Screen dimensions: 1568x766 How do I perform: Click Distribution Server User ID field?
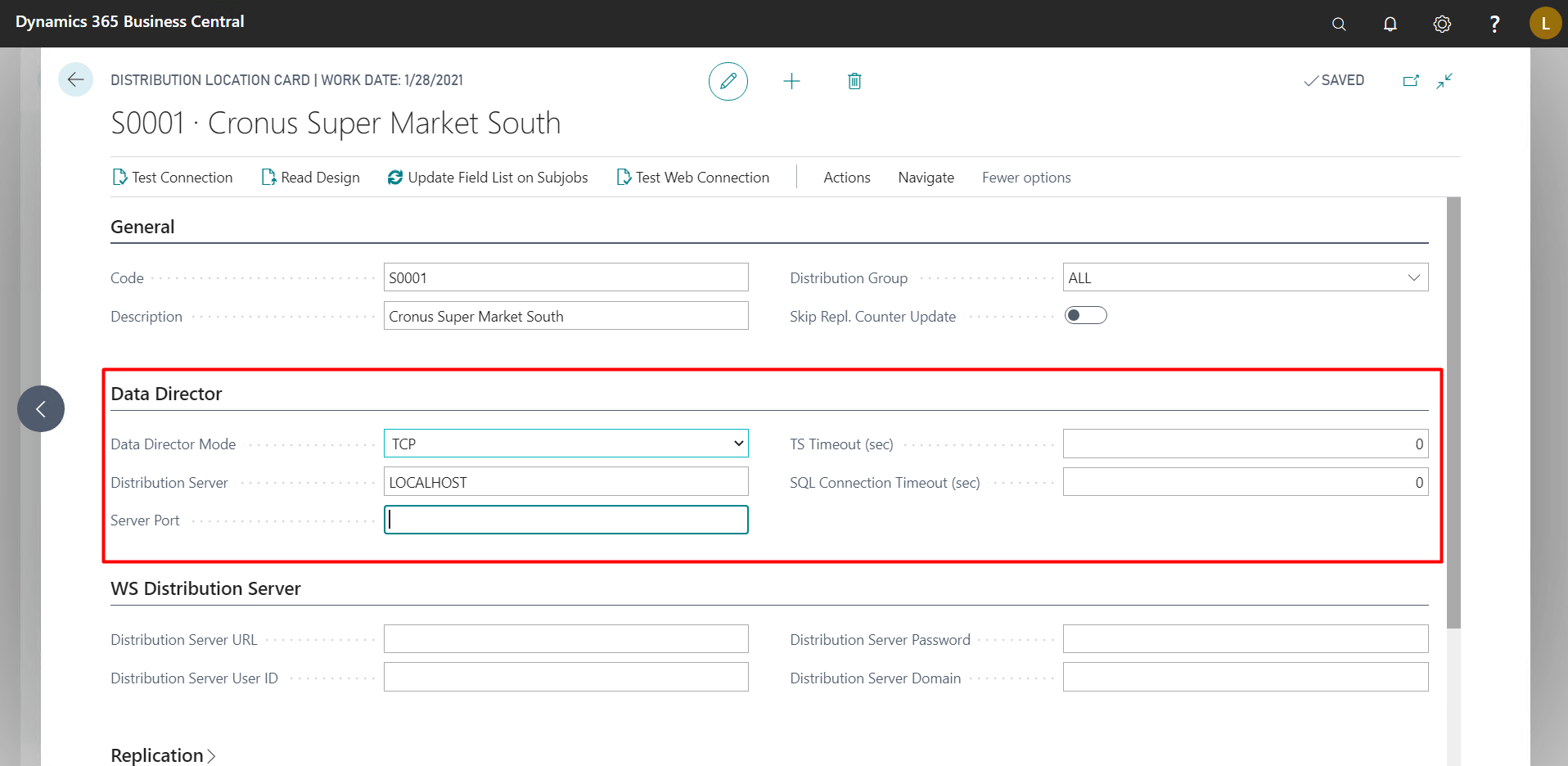(x=566, y=678)
